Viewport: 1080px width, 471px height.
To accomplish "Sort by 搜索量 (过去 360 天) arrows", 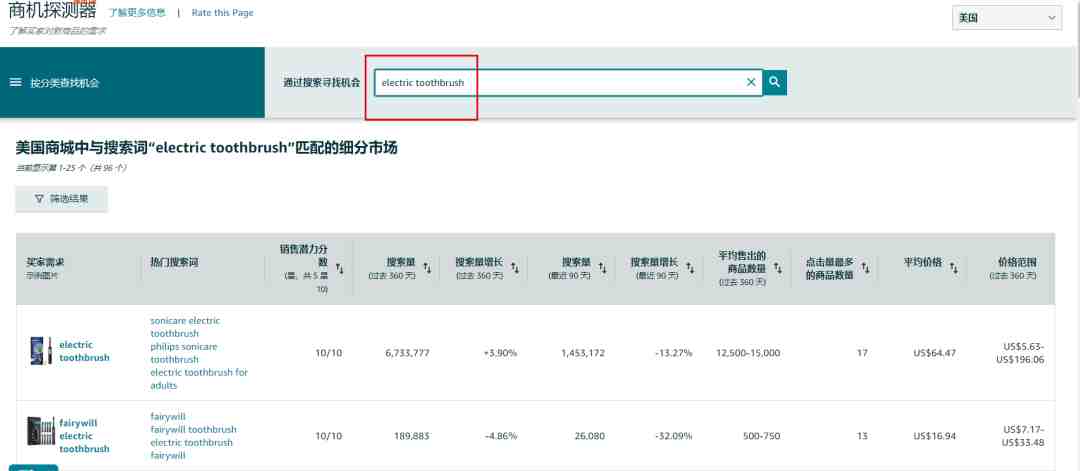I will [427, 268].
